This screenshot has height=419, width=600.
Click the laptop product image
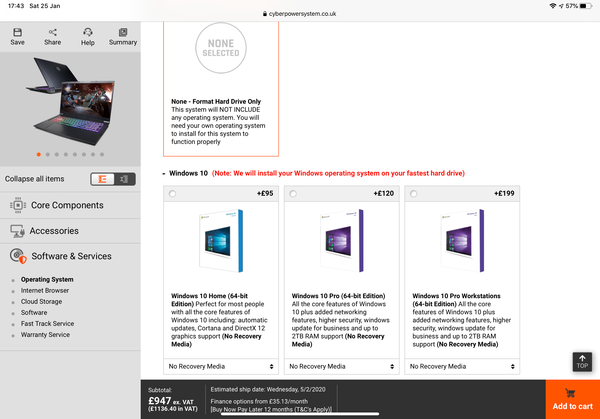pos(70,101)
